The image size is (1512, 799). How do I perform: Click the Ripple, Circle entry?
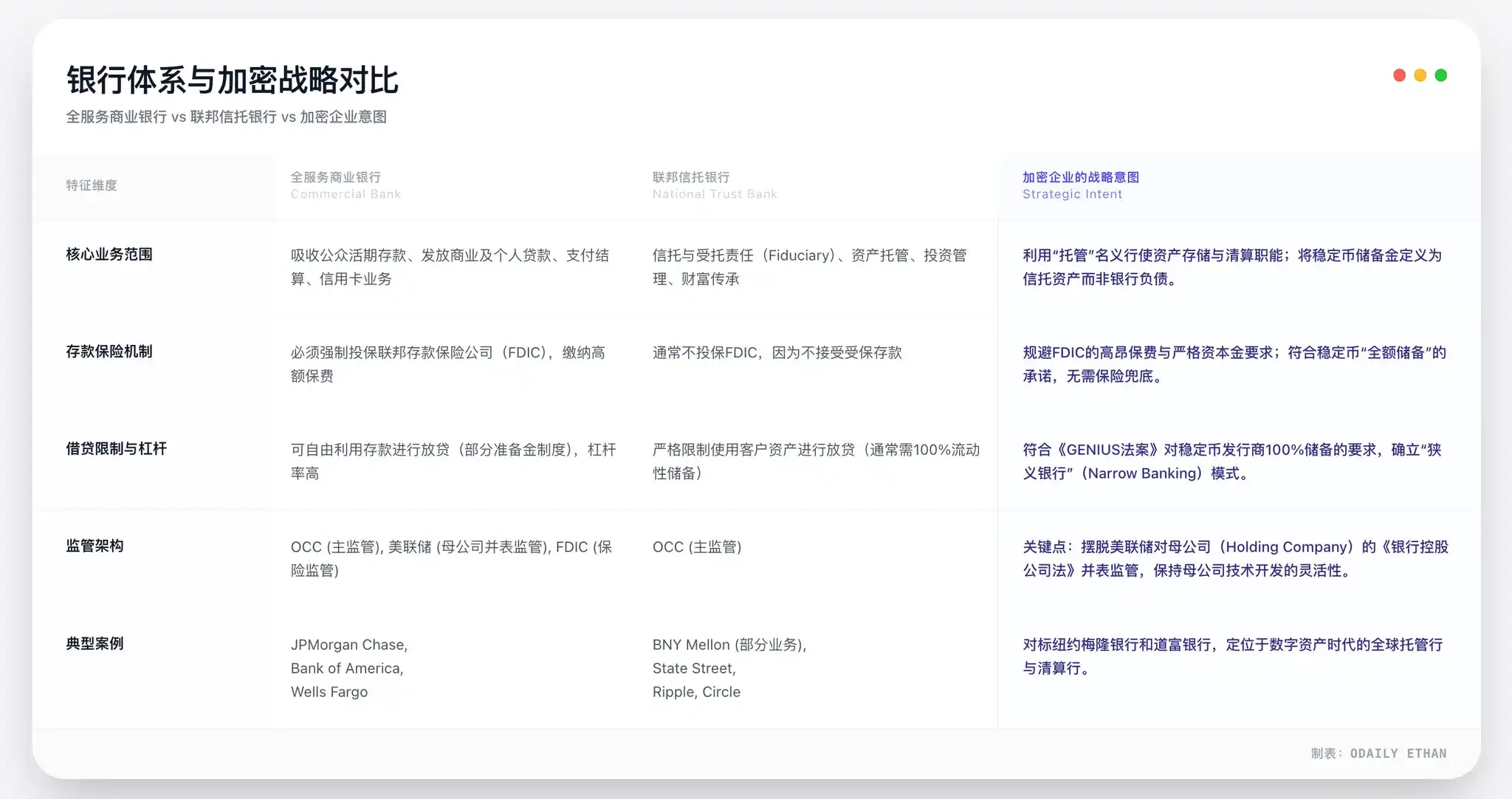click(x=696, y=692)
